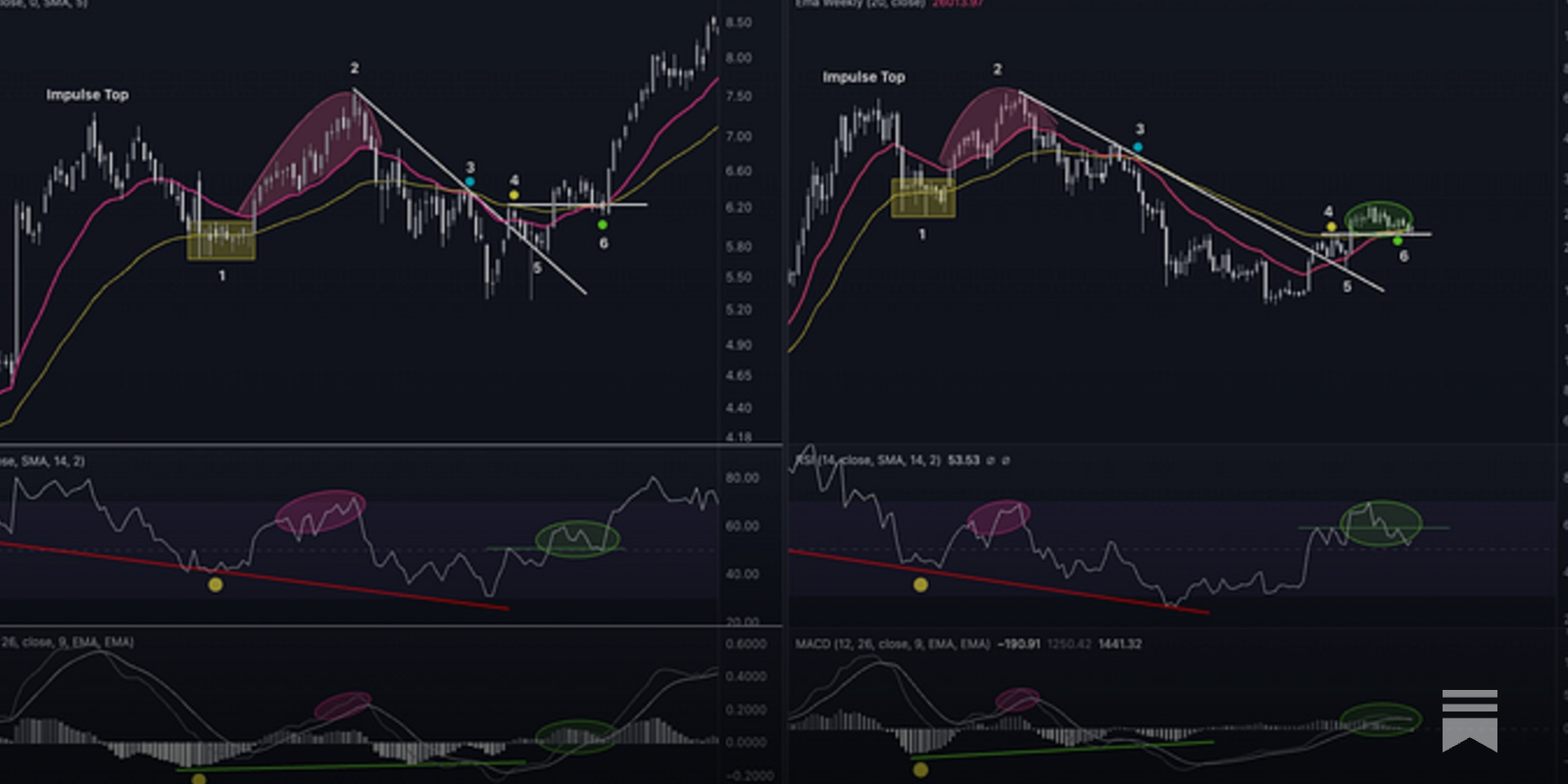
Task: Click the greyed MACD value 1250.42
Action: 1069,644
